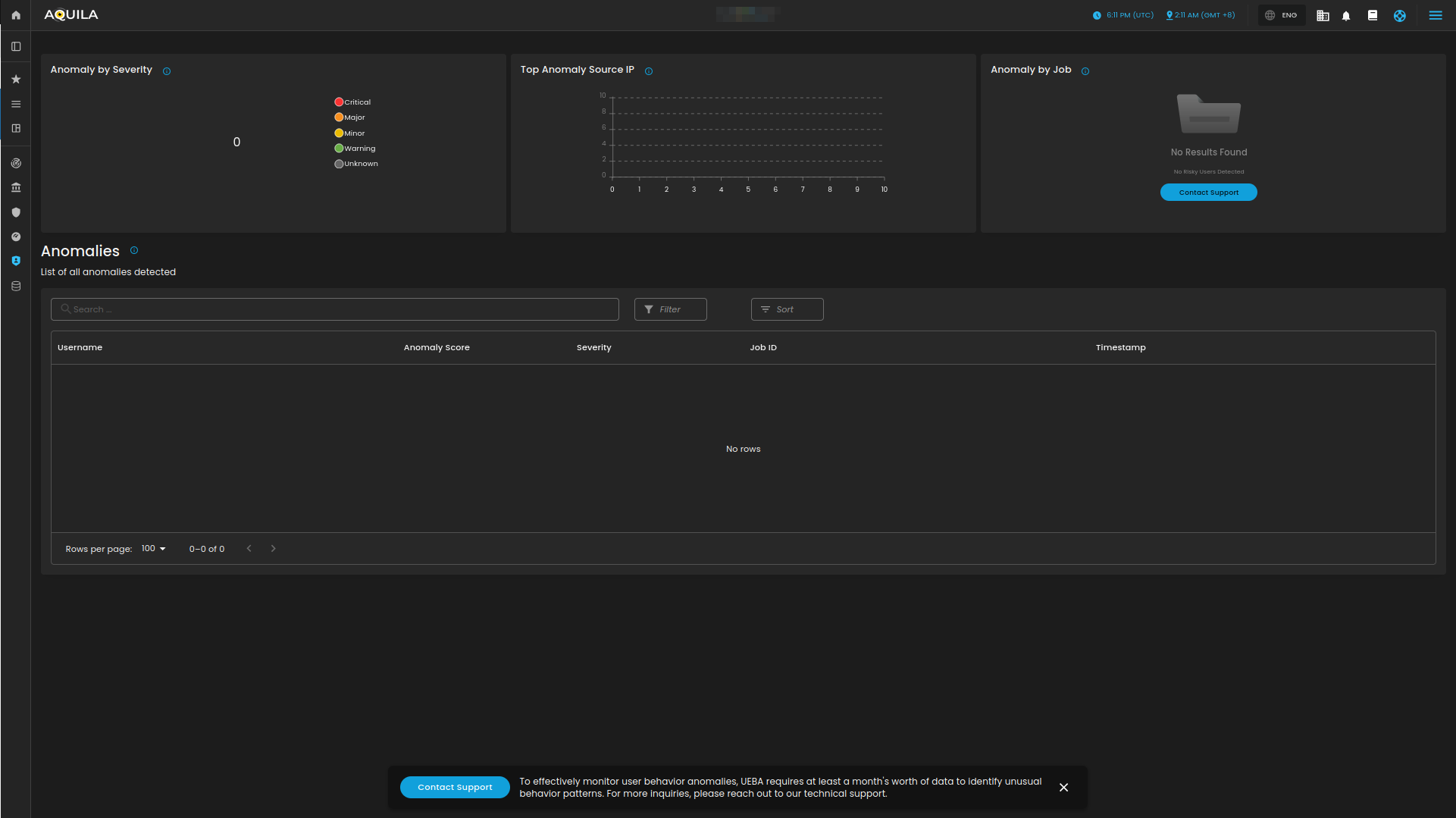
Task: Click the home icon in top-left corner
Action: click(16, 15)
